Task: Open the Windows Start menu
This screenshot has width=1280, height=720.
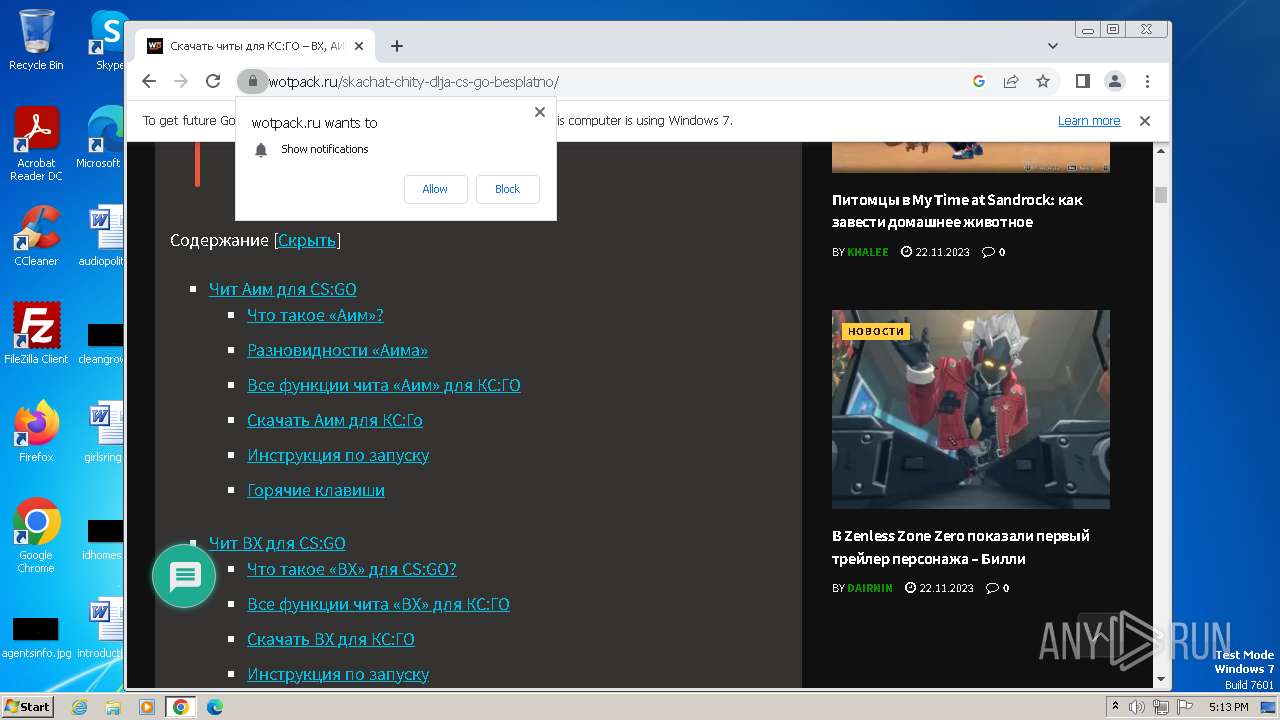Action: (x=27, y=706)
